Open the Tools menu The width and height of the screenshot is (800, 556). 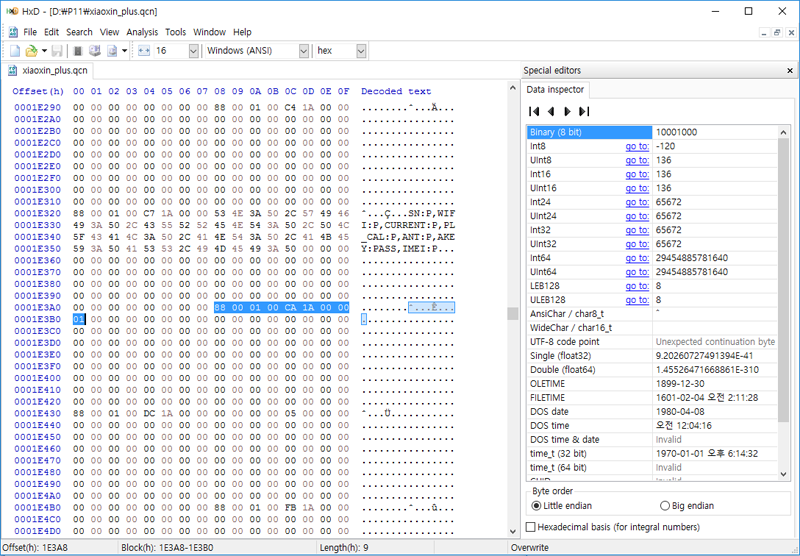(x=176, y=32)
